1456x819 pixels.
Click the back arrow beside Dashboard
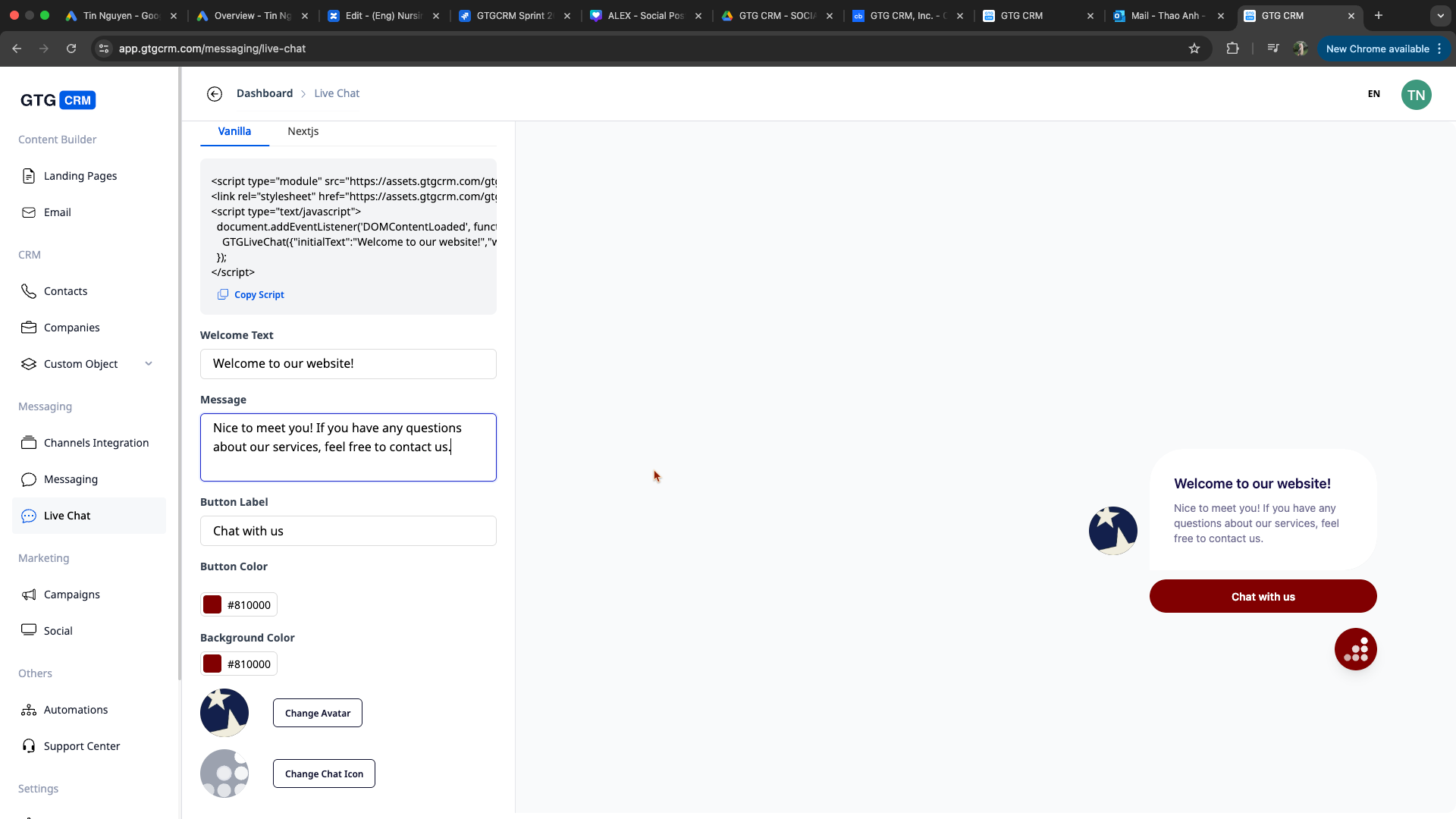click(215, 93)
